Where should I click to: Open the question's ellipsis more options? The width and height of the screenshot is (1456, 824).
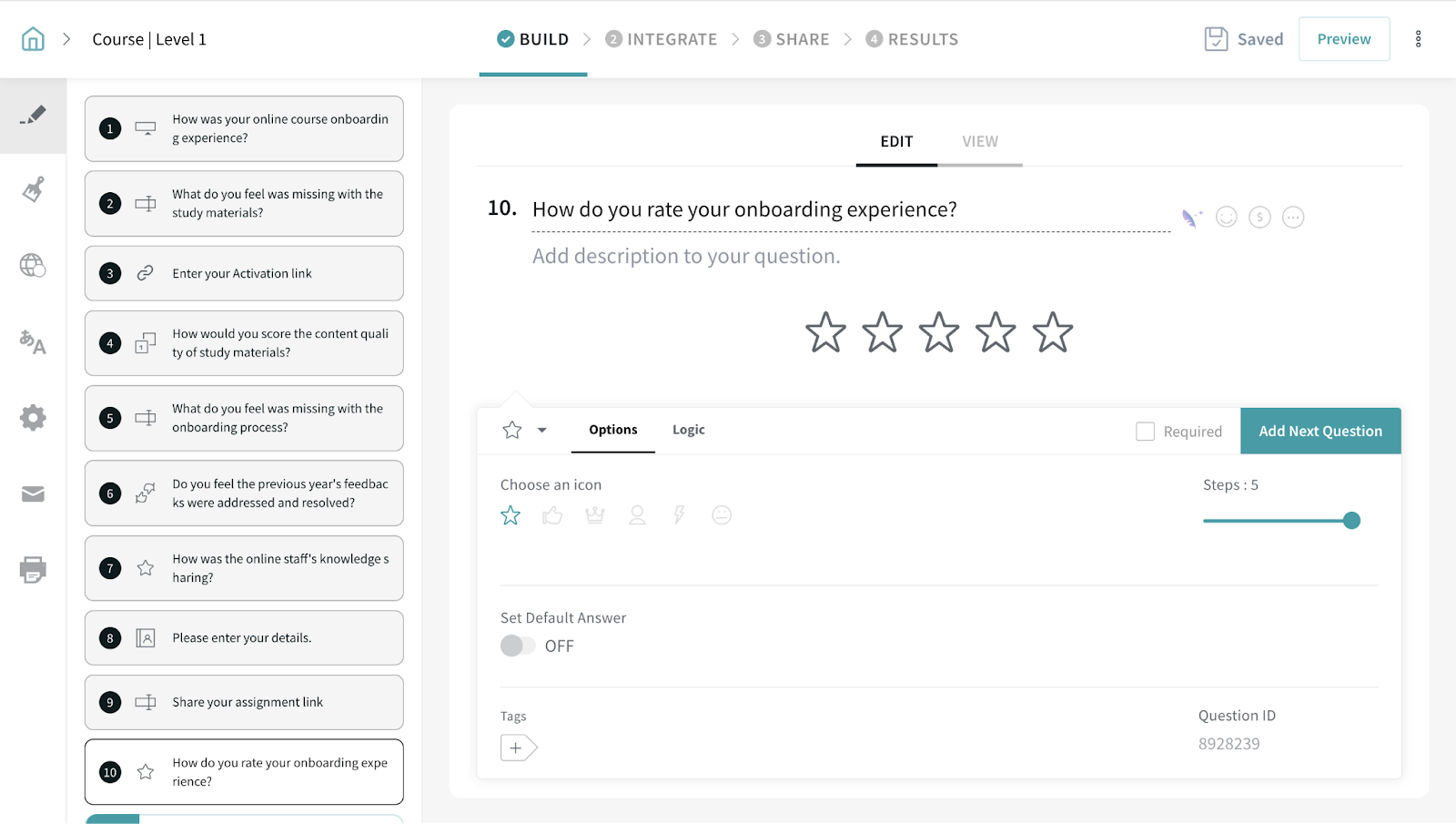click(1293, 218)
